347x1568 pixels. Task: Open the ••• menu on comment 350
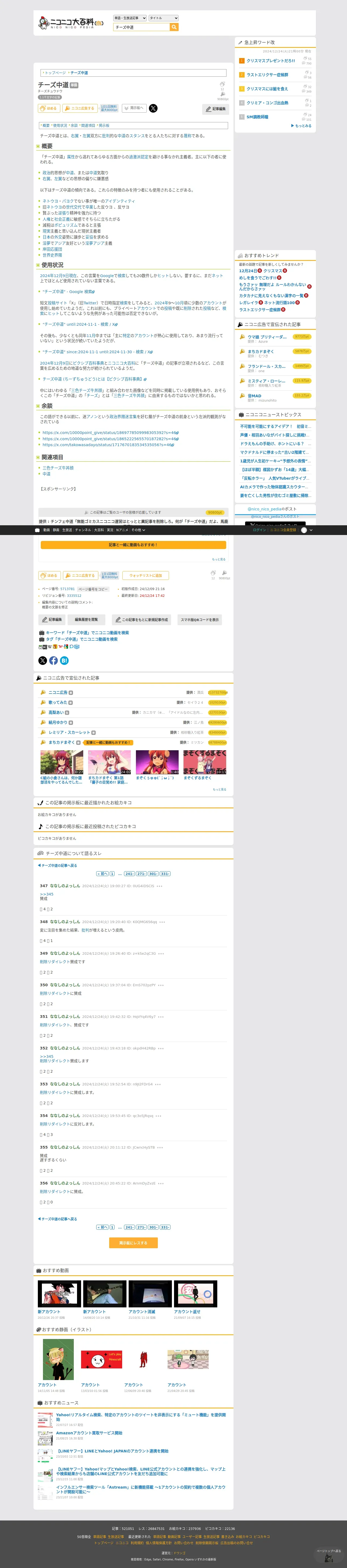point(161,985)
